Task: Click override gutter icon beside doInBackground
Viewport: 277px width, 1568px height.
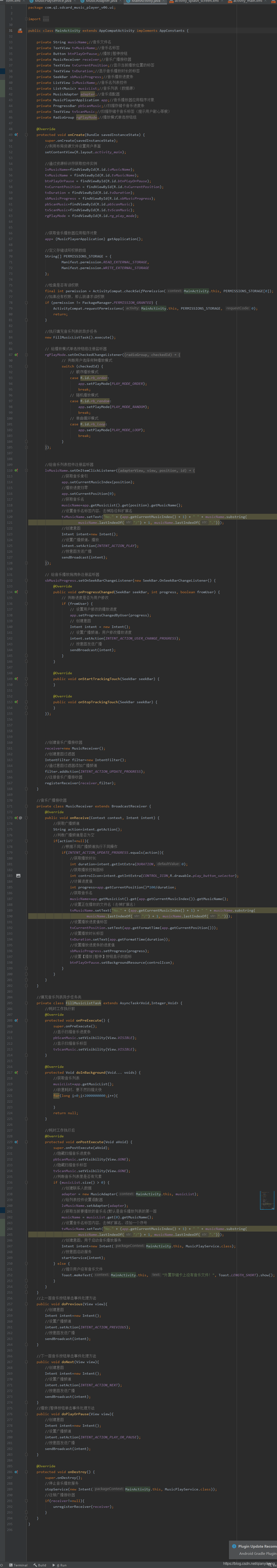Action: tap(16, 1073)
